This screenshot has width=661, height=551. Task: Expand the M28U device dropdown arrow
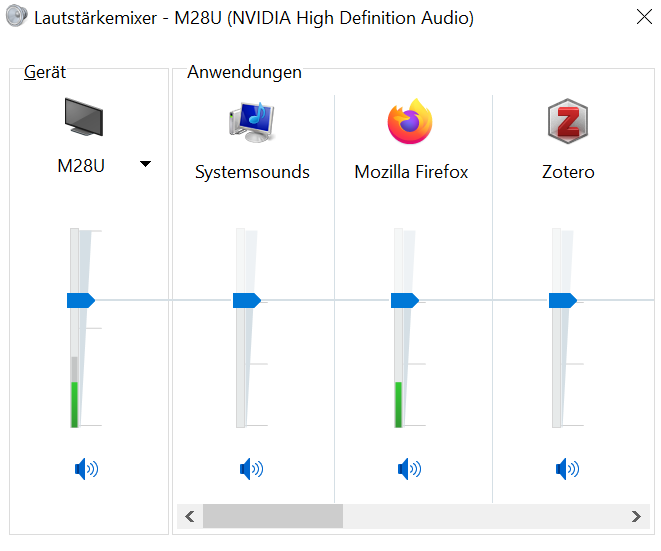146,164
